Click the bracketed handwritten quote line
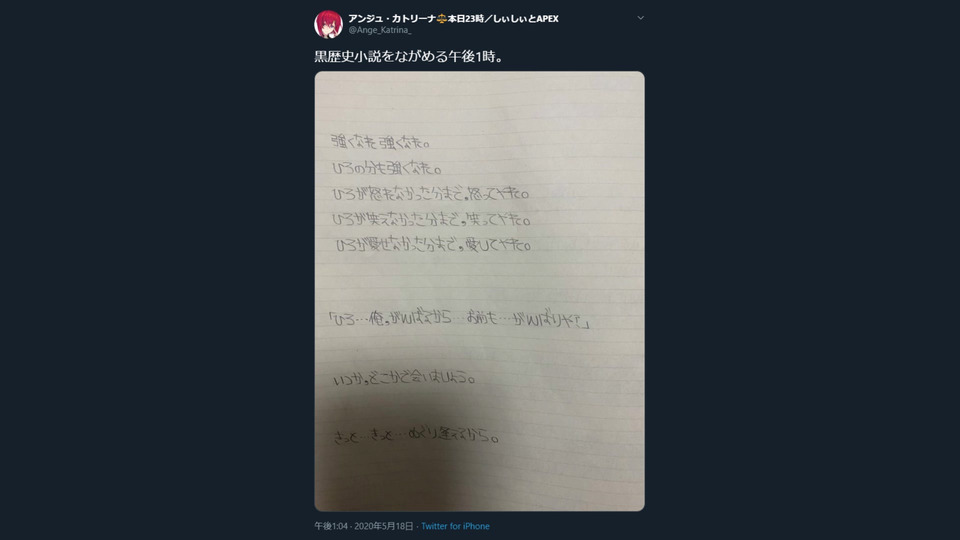Image resolution: width=960 pixels, height=540 pixels. click(x=459, y=320)
